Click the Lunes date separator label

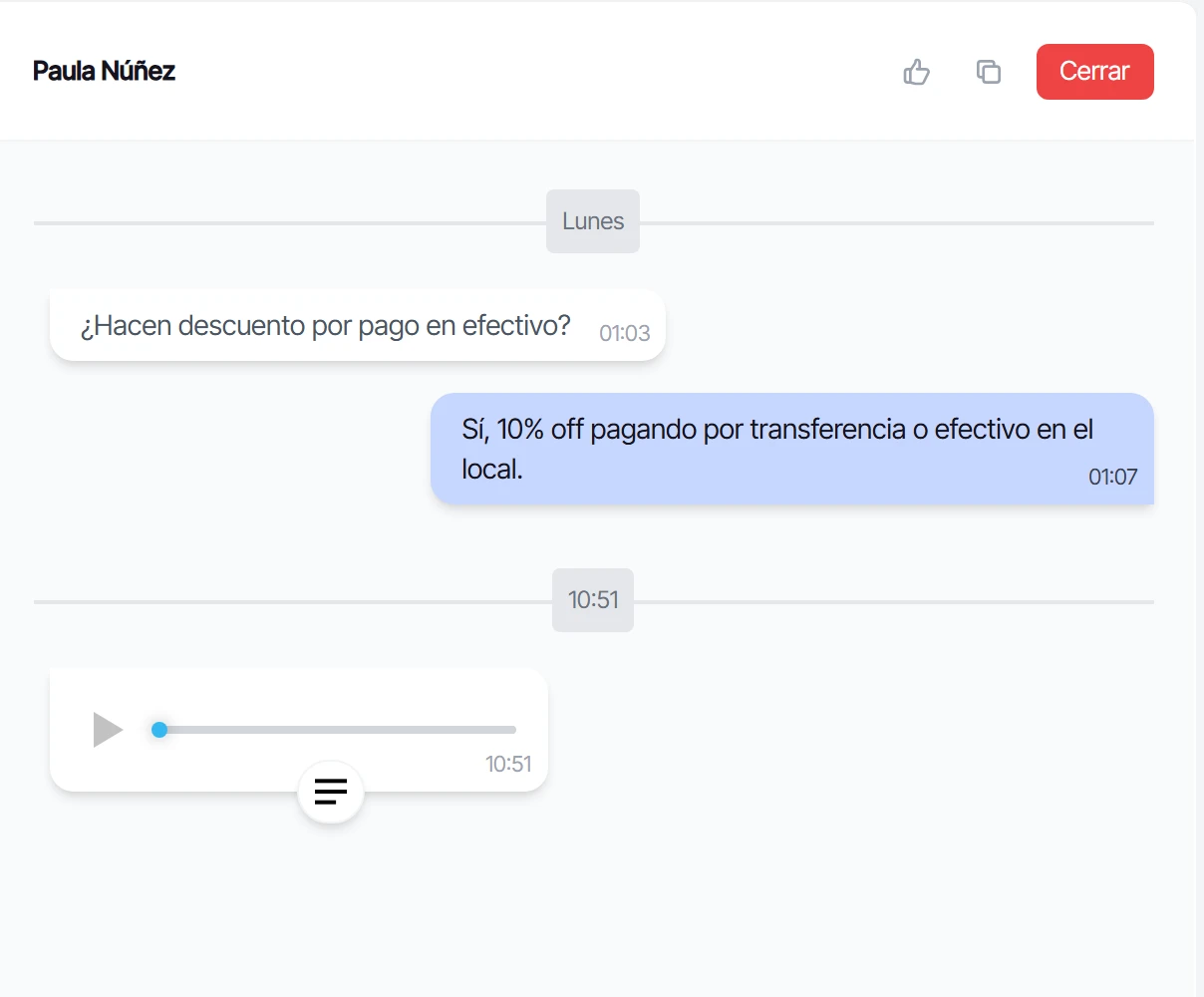(x=593, y=221)
